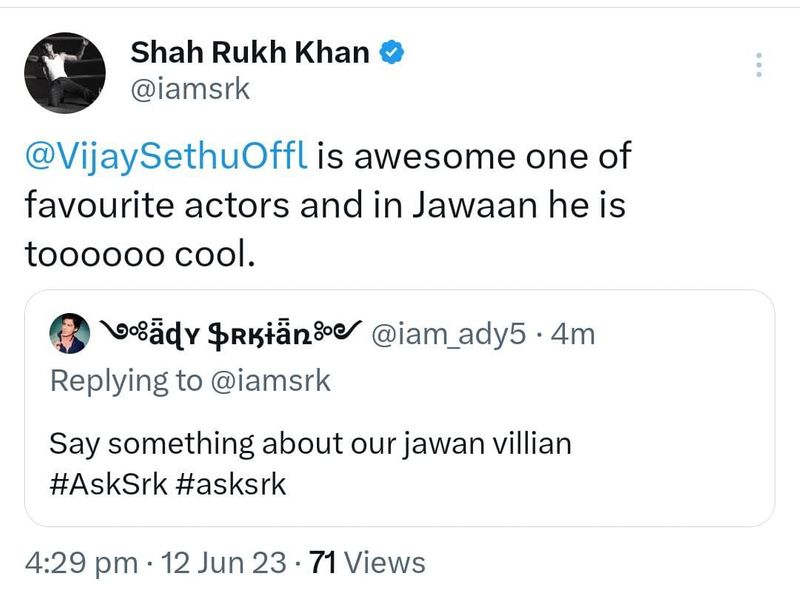Click the 4:29 pm tweet time
The width and height of the screenshot is (800, 599).
[80, 562]
